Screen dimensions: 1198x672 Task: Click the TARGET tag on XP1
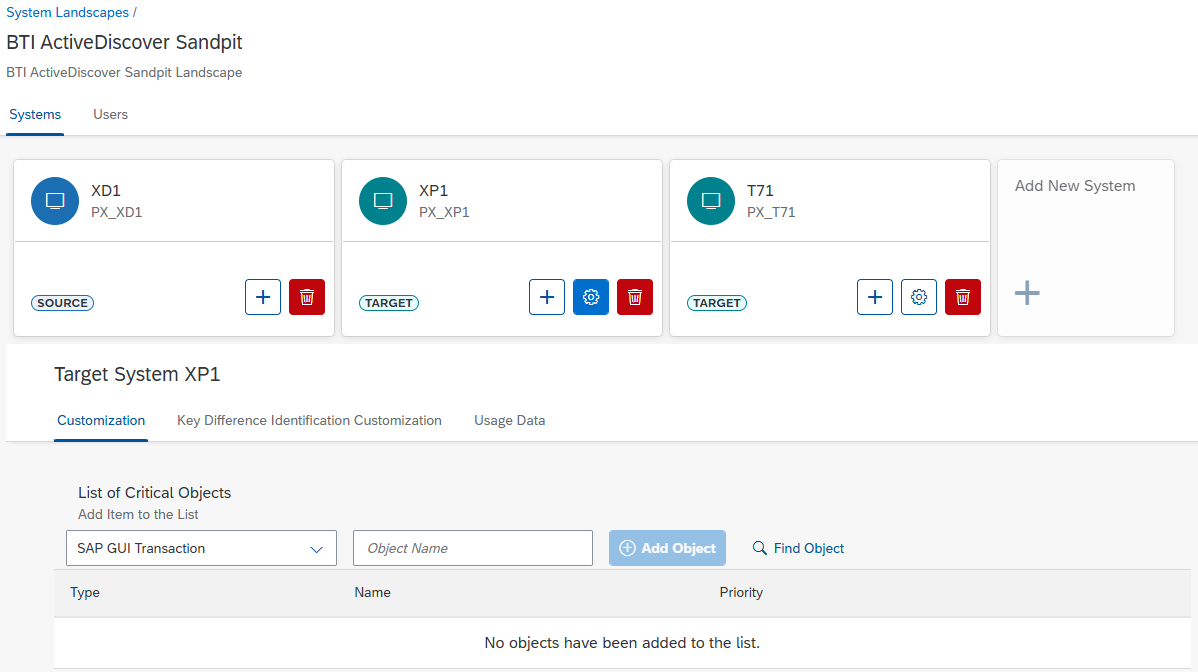point(389,303)
